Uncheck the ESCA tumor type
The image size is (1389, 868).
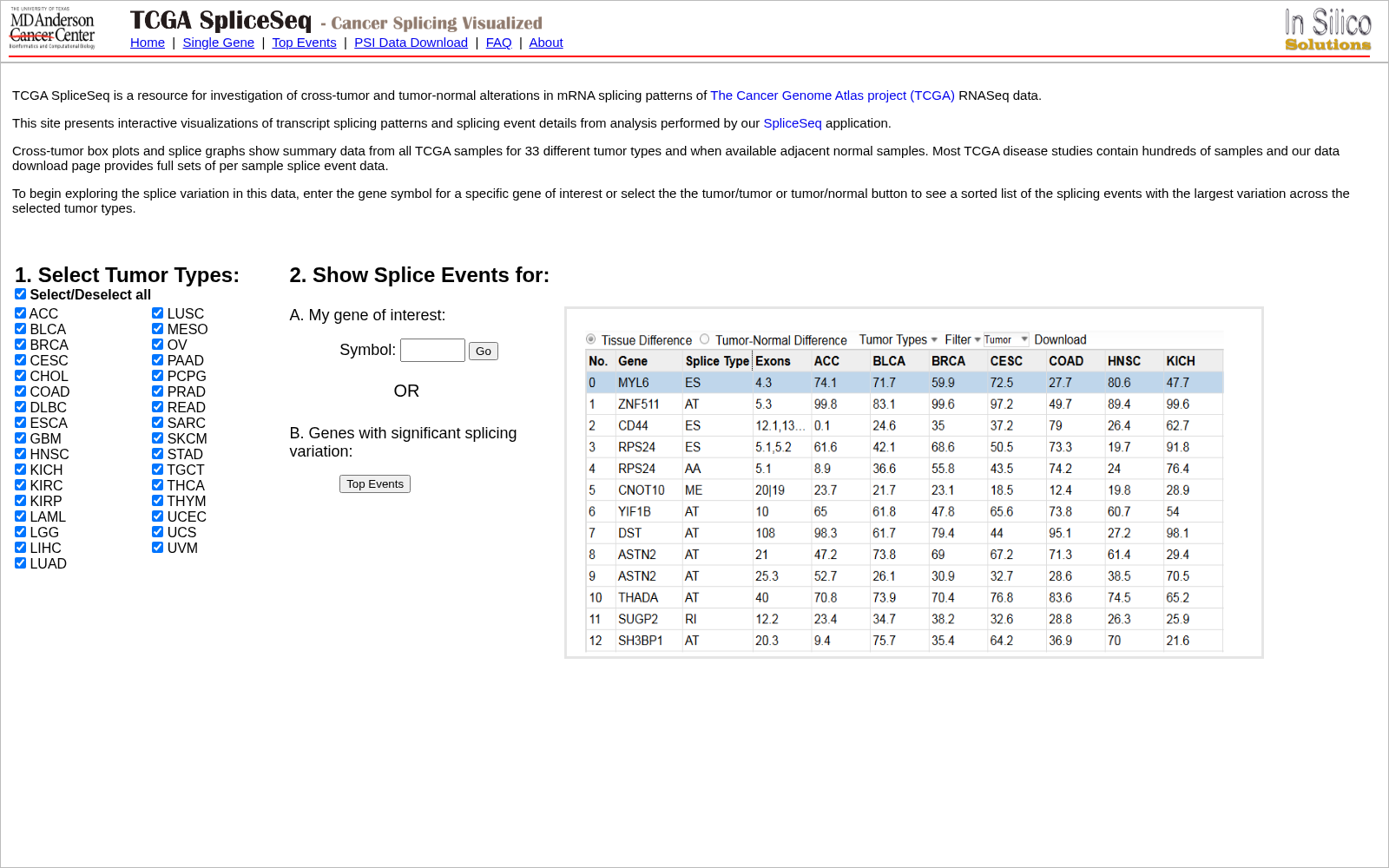point(20,423)
